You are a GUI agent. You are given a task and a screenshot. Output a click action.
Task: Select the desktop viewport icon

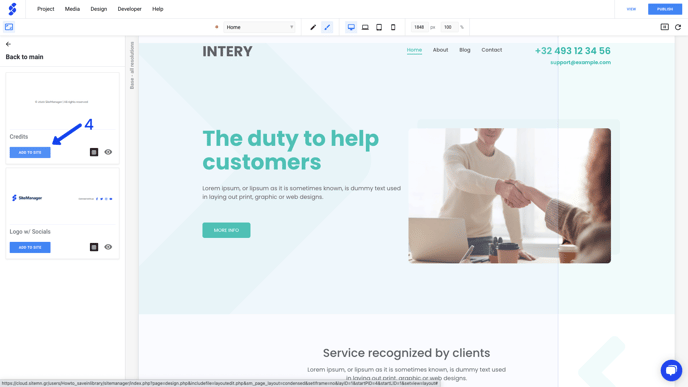coord(351,27)
